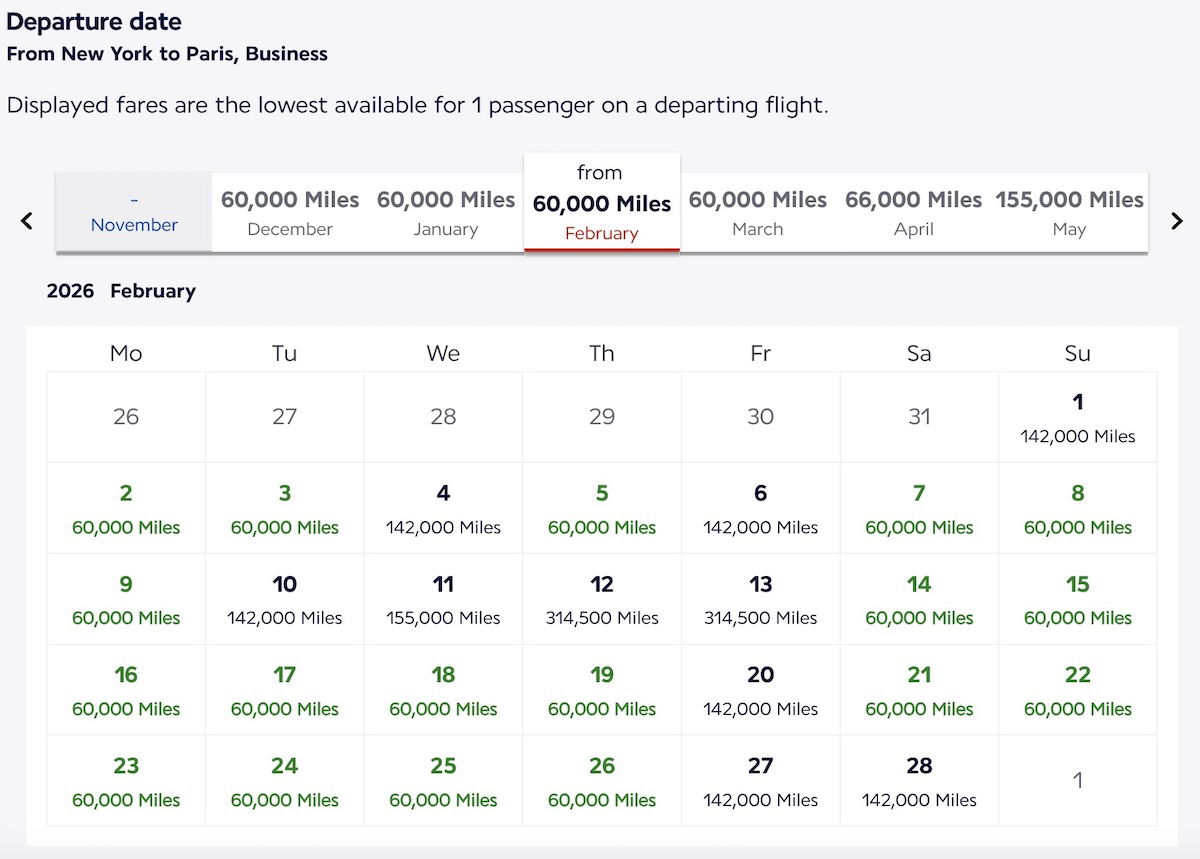This screenshot has width=1200, height=859.
Task: Click the November month tab
Action: [x=134, y=212]
